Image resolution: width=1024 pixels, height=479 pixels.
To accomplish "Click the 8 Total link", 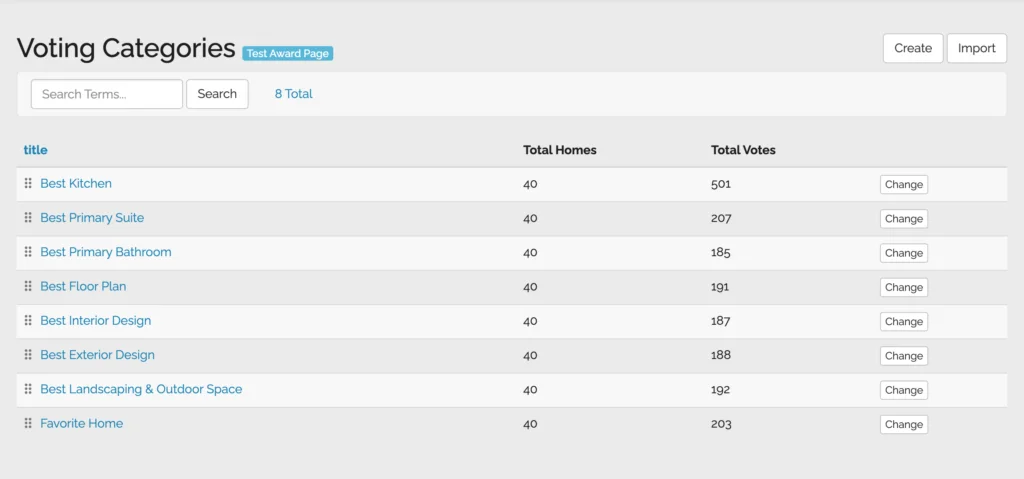I will pyautogui.click(x=293, y=94).
